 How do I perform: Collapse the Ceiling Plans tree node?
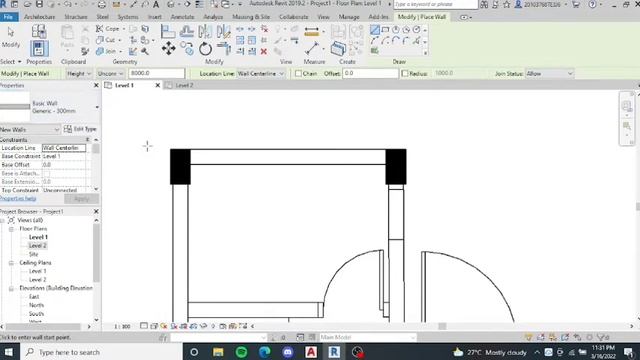[x=11, y=263]
